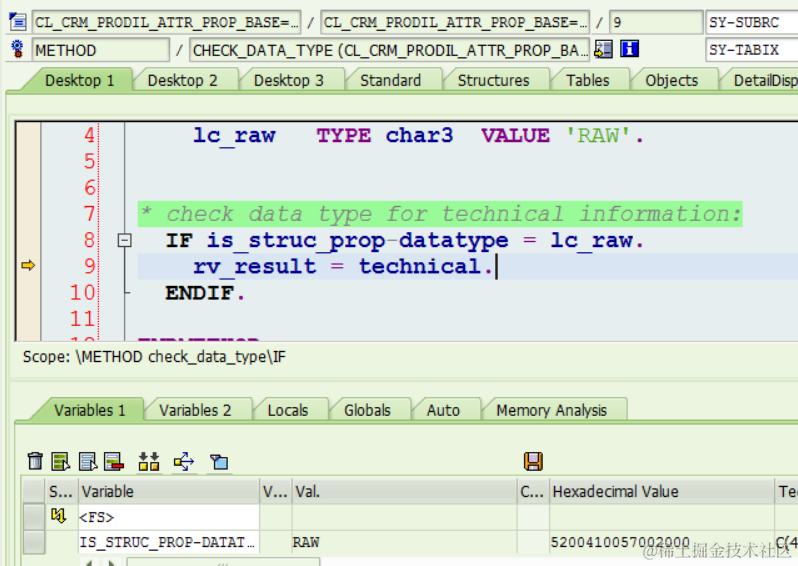The image size is (798, 566).
Task: Open the Standard tab
Action: [x=390, y=80]
